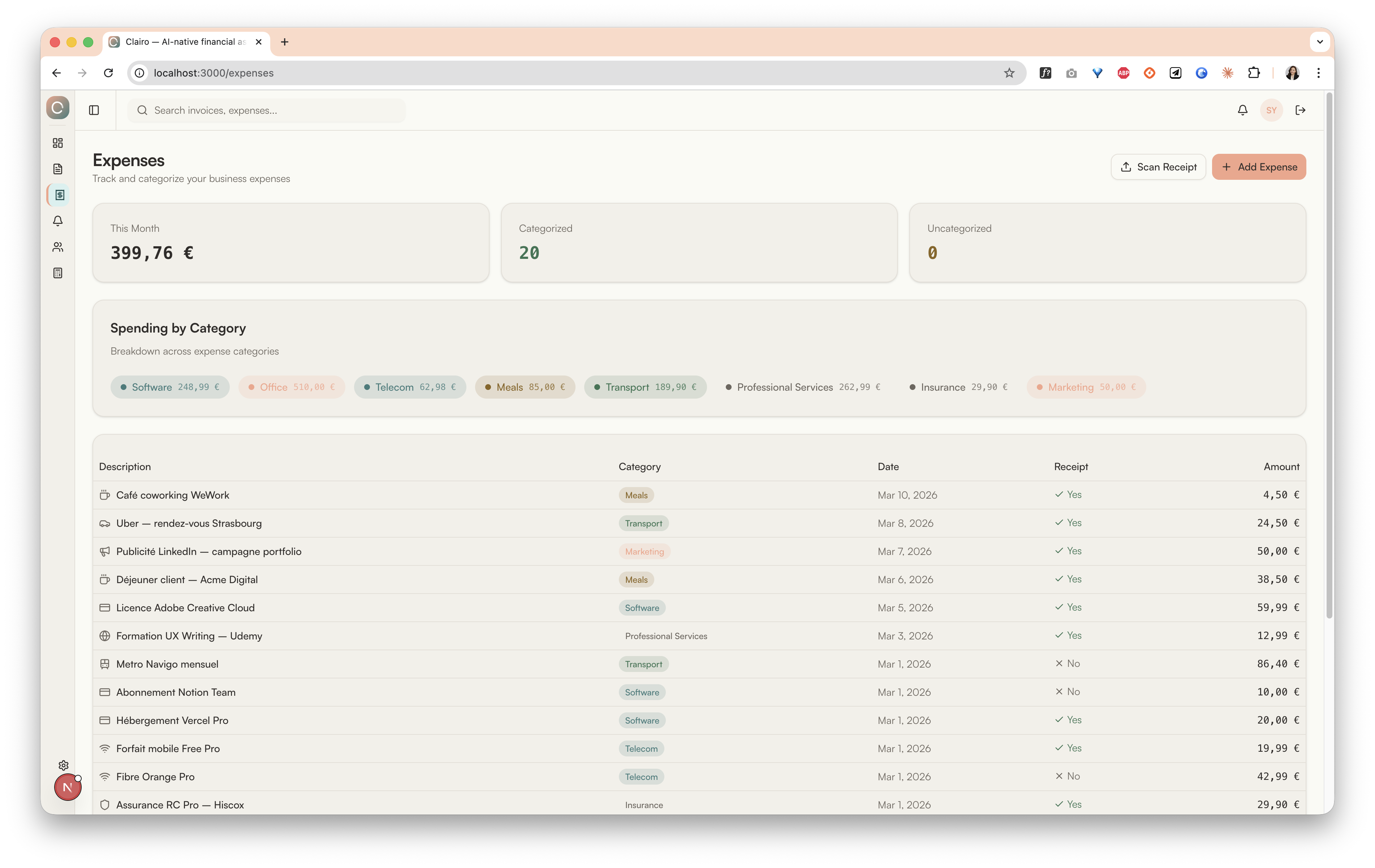Image resolution: width=1375 pixels, height=868 pixels.
Task: Open the settings gear in sidebar
Action: (63, 765)
